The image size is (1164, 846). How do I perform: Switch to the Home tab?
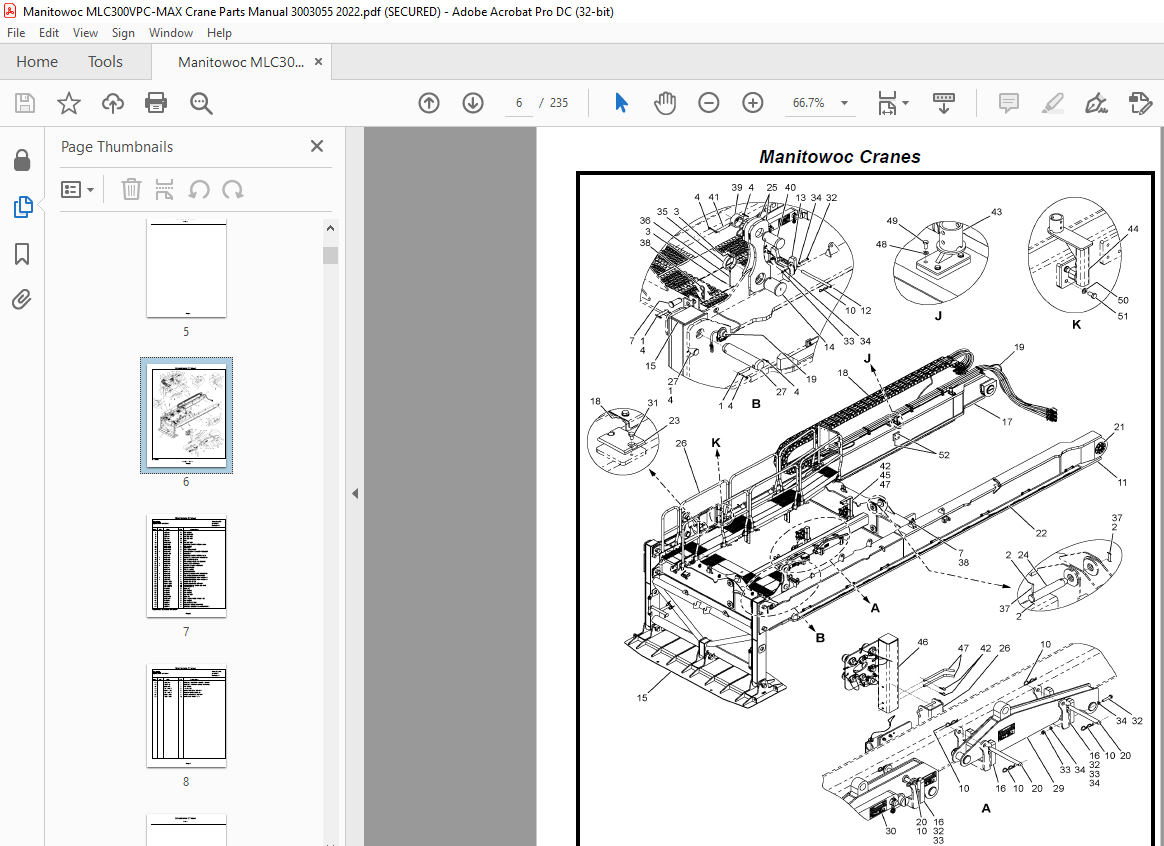tap(37, 62)
